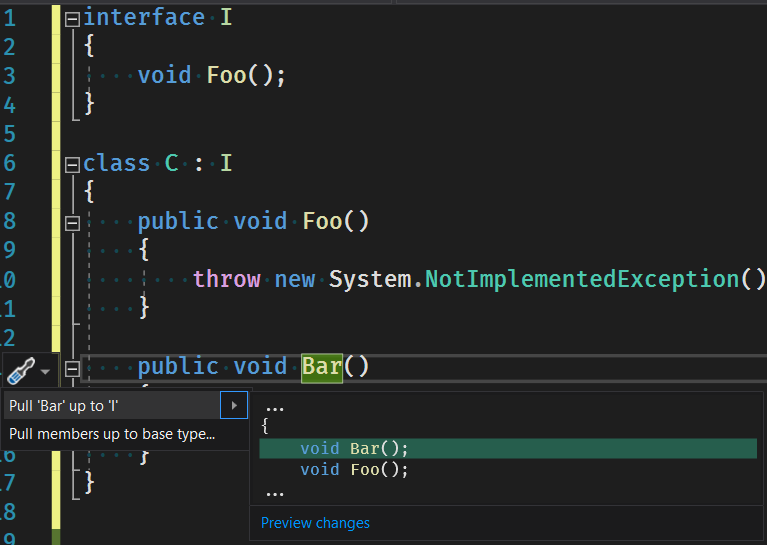Click highlighted 'void Bar();' preview line

click(508, 448)
